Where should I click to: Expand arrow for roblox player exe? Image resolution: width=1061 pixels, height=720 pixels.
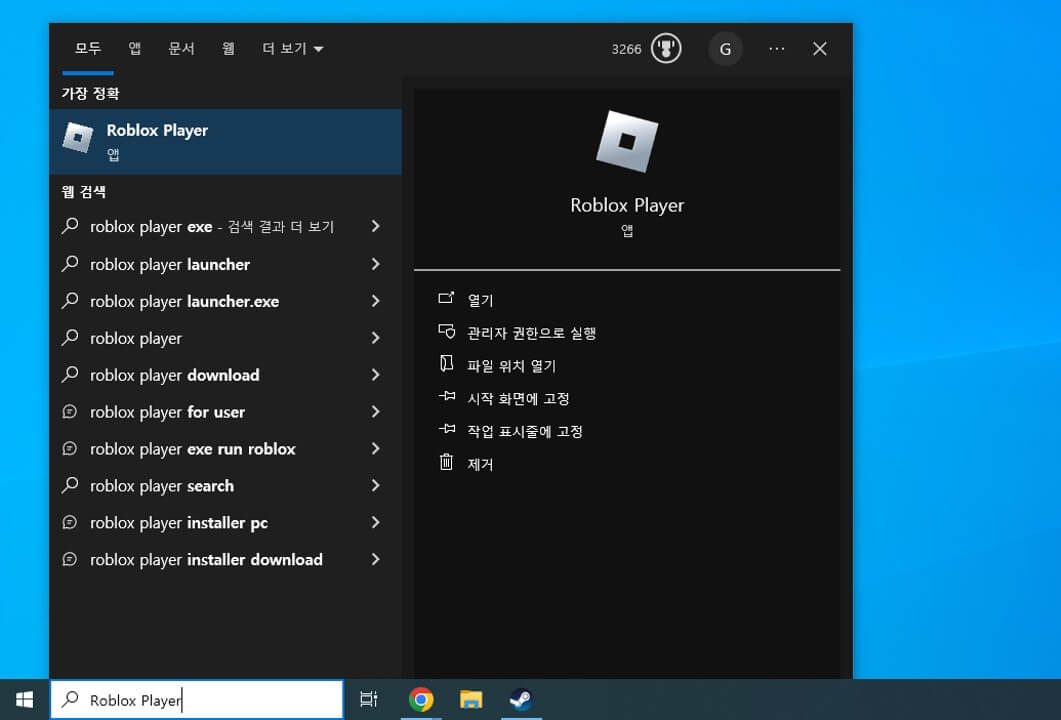[x=376, y=226]
